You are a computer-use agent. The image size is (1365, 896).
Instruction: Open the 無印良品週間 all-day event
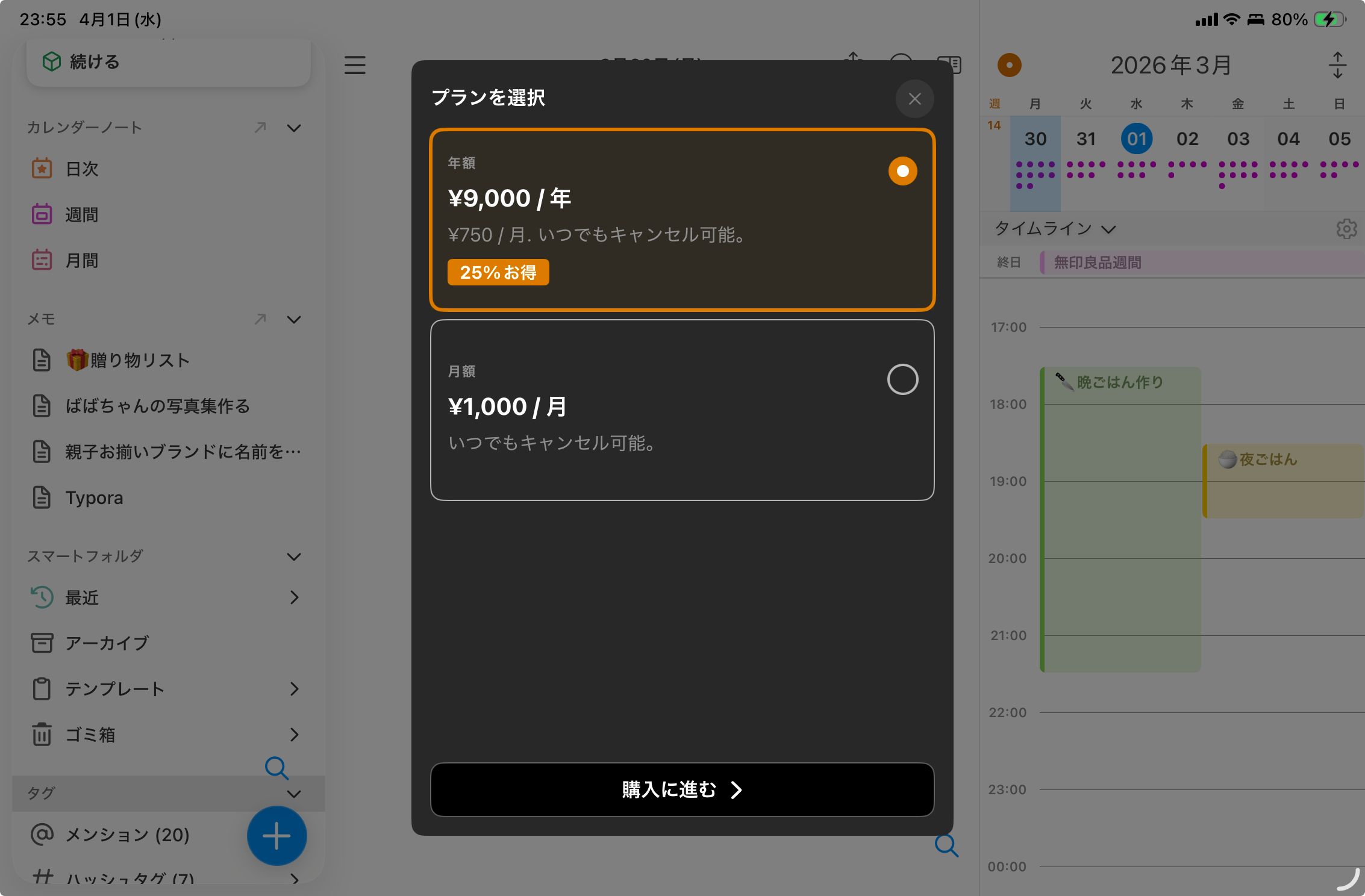coord(1202,263)
